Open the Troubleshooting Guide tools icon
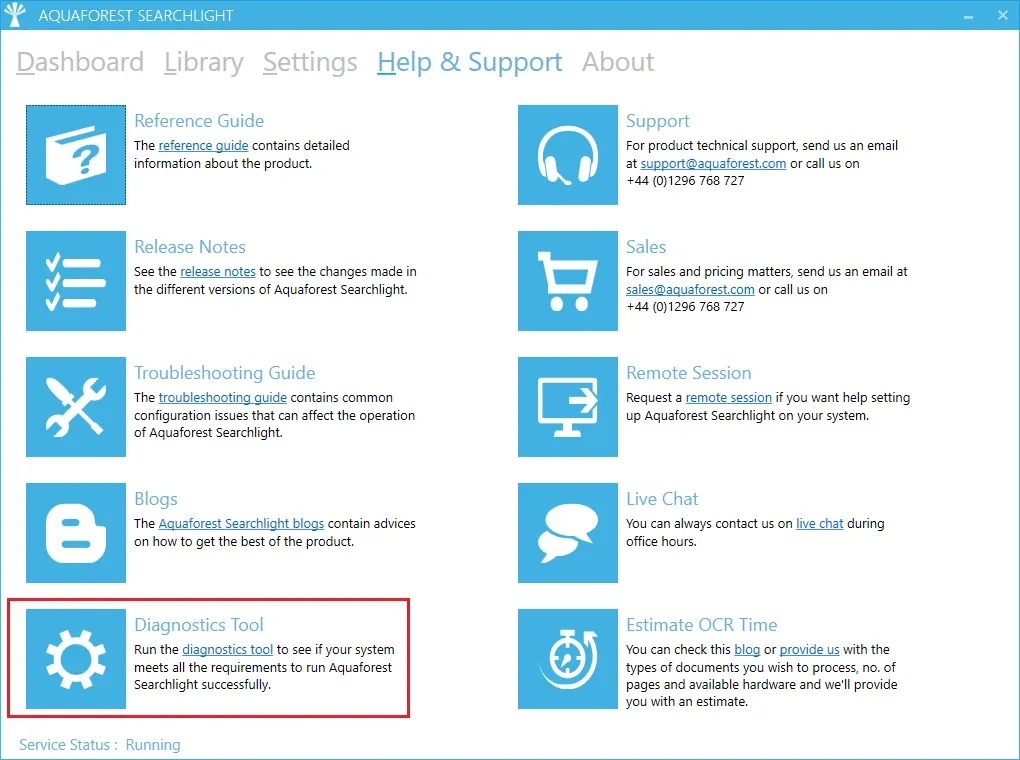The width and height of the screenshot is (1020, 760). (76, 407)
